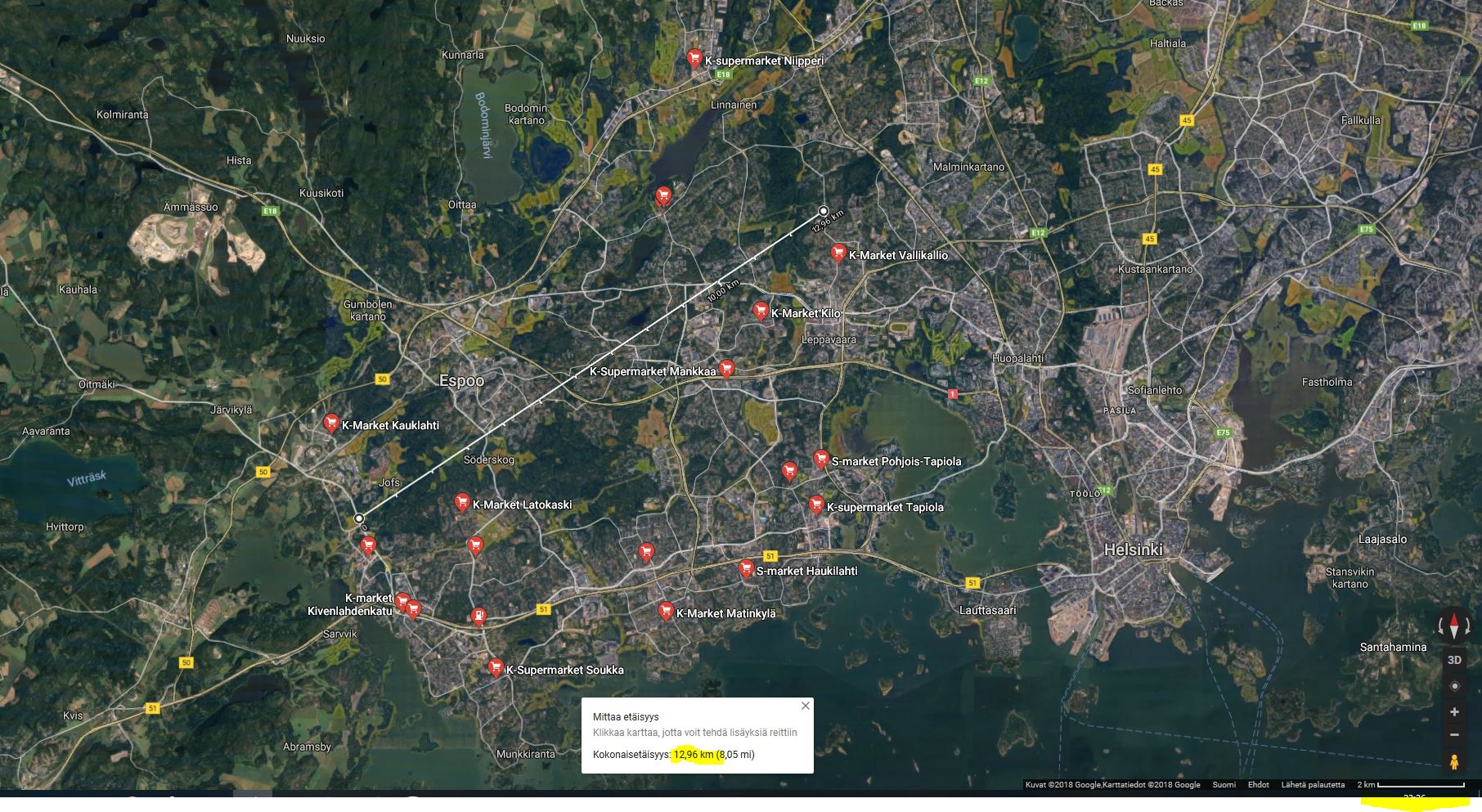Select the K-Market Kauklahti map marker
1482x812 pixels.
point(331,423)
